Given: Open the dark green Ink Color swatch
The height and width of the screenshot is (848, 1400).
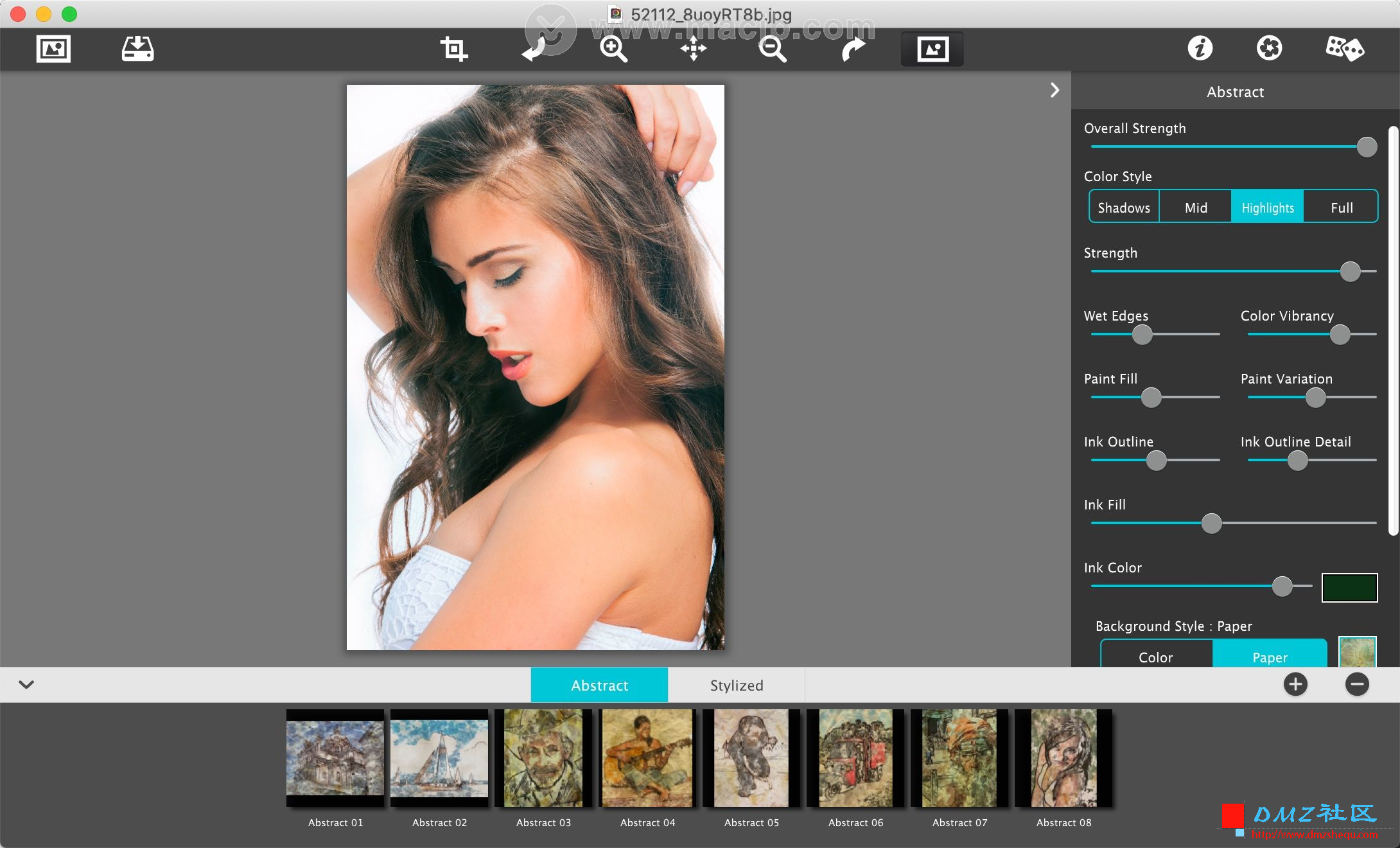Looking at the screenshot, I should [1349, 587].
